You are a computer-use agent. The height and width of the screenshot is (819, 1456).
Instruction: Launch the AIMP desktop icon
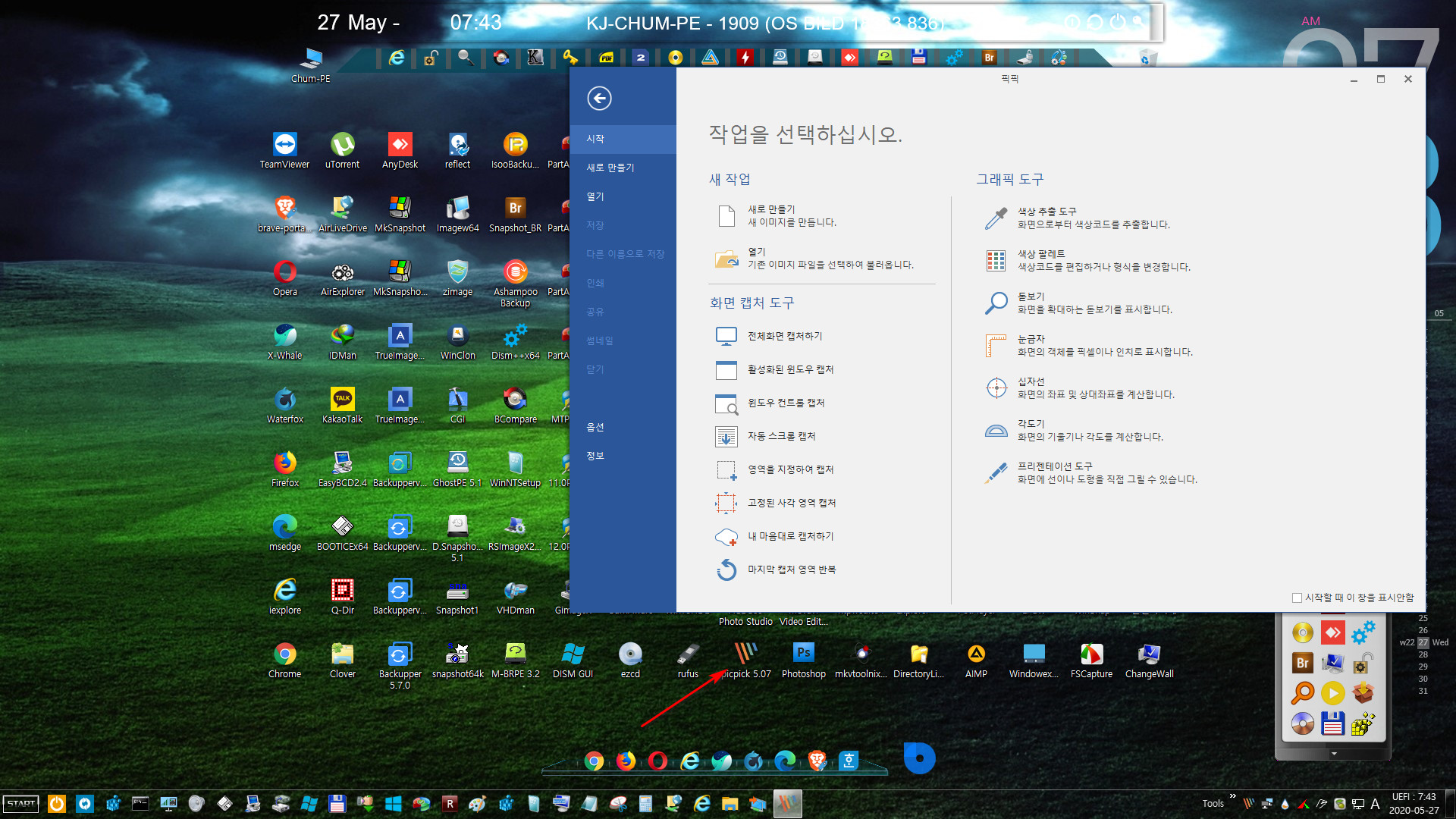[976, 660]
